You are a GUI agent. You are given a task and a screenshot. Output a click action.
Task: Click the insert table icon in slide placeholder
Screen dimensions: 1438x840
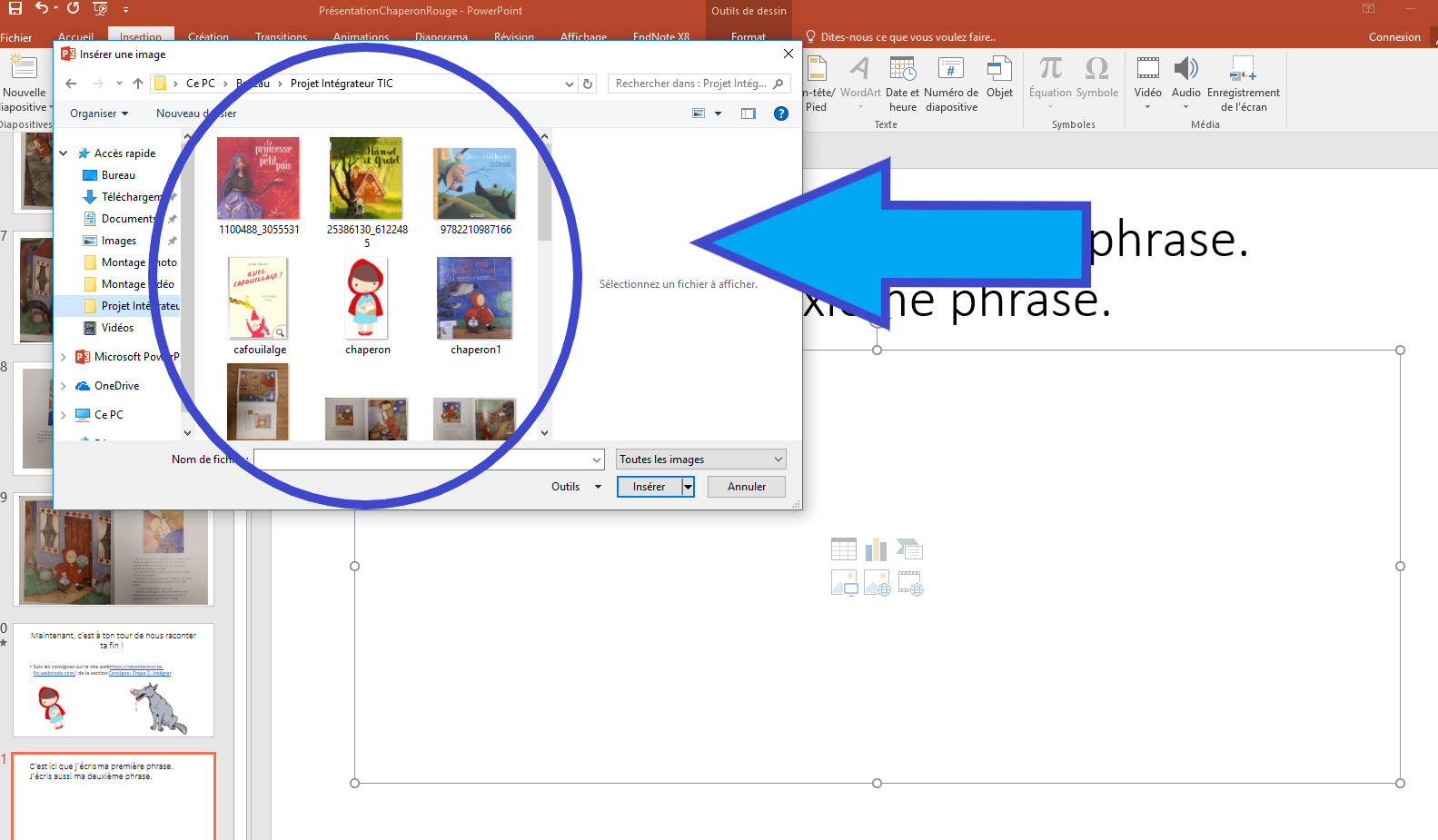click(844, 549)
